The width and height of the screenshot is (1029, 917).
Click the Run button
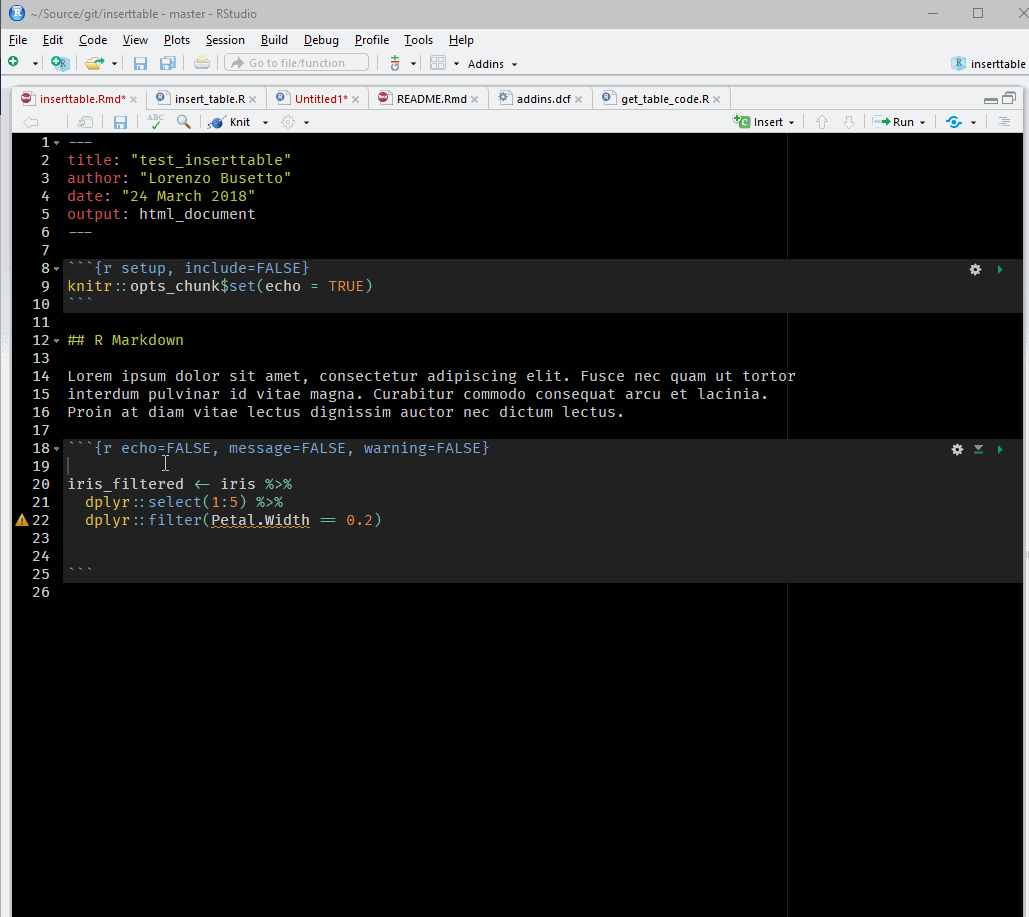tap(894, 122)
